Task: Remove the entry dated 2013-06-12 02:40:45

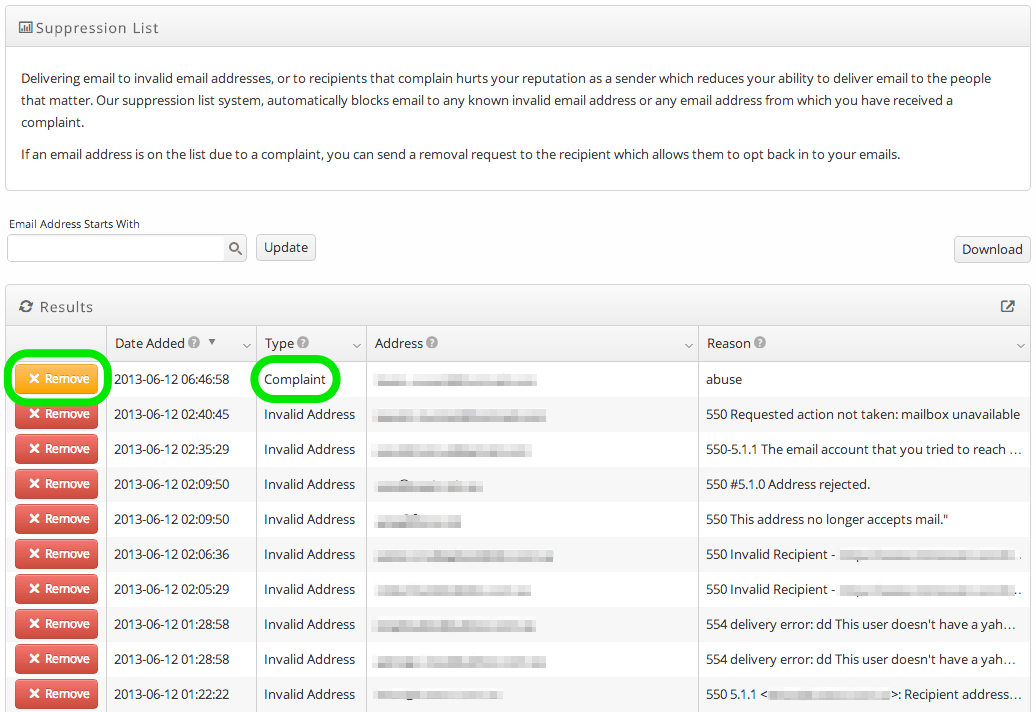Action: (x=56, y=414)
